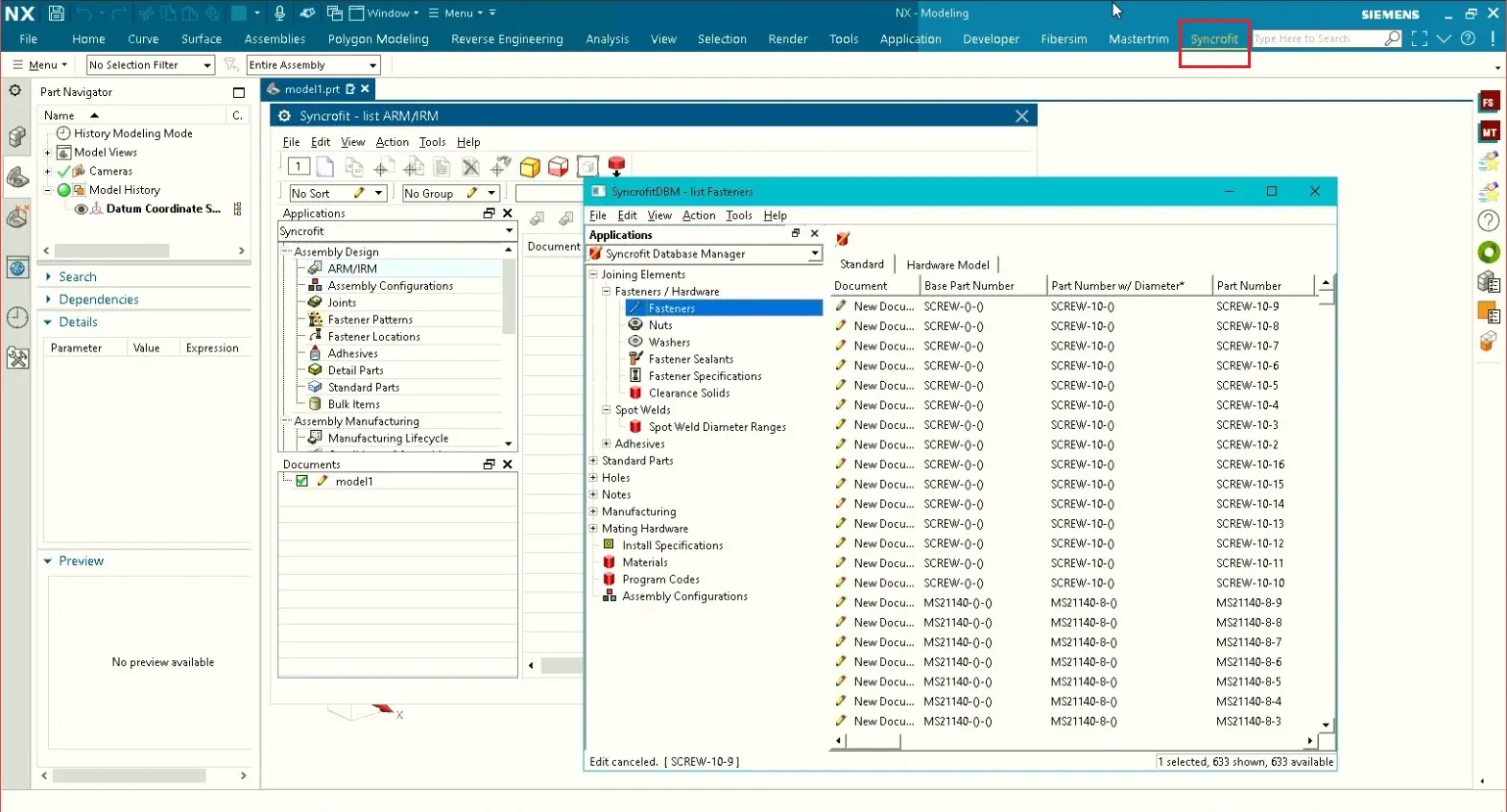Toggle the Part Navigator maximize square

[239, 92]
